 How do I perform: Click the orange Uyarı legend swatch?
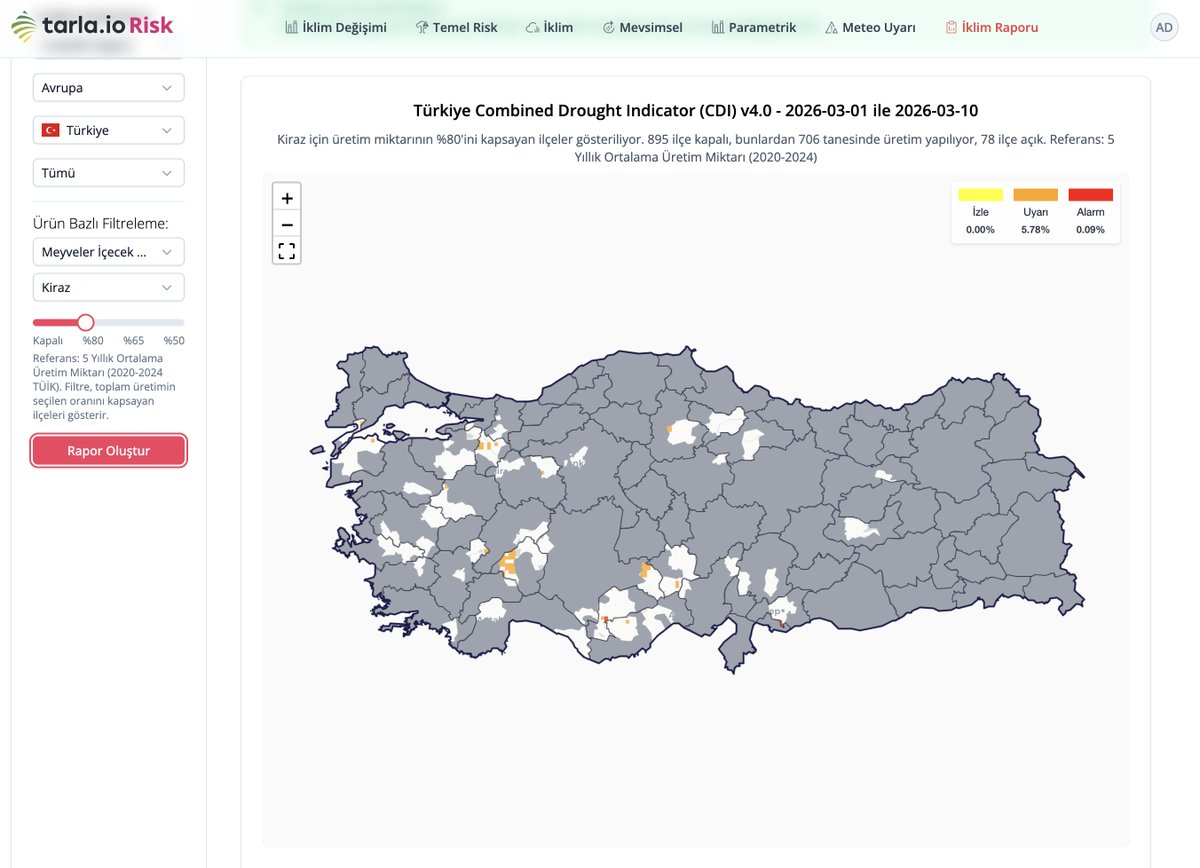point(1035,194)
